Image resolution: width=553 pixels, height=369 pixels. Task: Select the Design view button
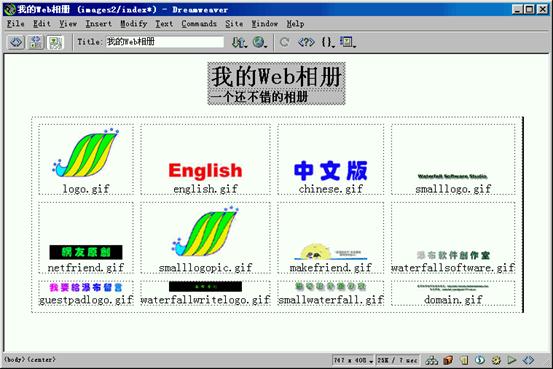click(x=55, y=42)
